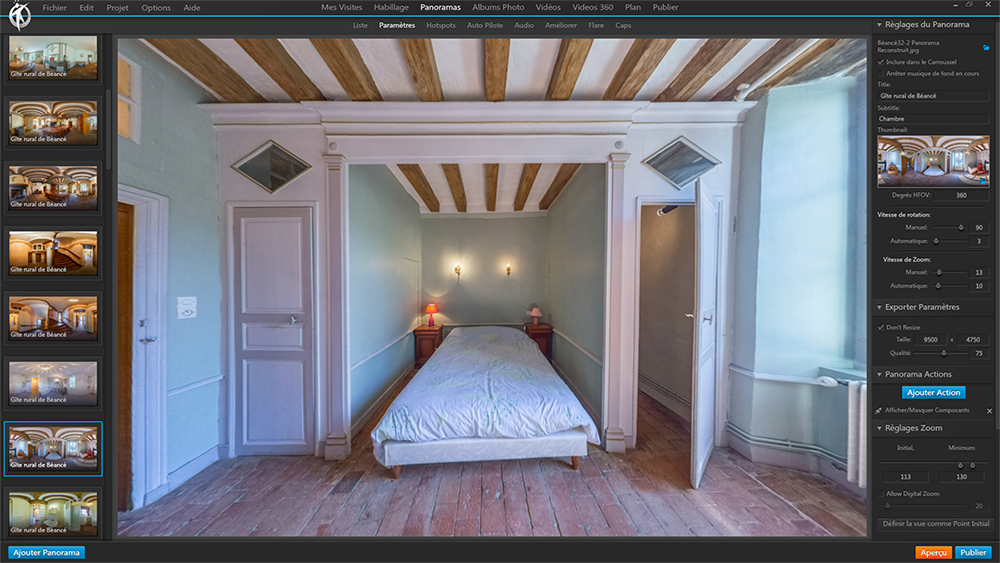Collapse the Réglages Zoom section
This screenshot has height=563, width=1000.
879,428
